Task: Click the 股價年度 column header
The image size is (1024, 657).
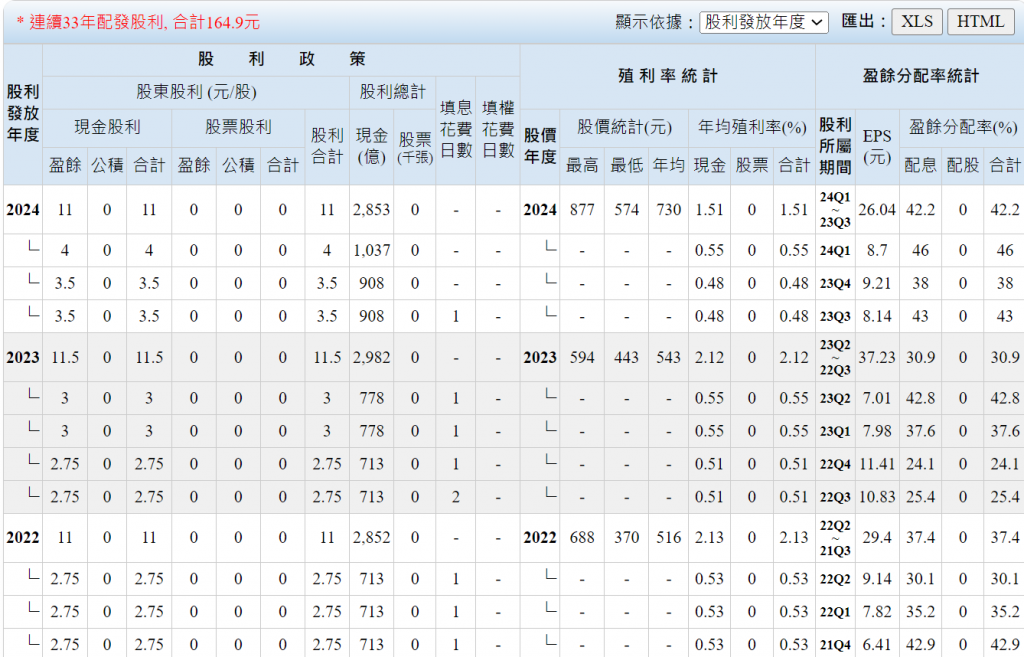Action: tap(540, 146)
